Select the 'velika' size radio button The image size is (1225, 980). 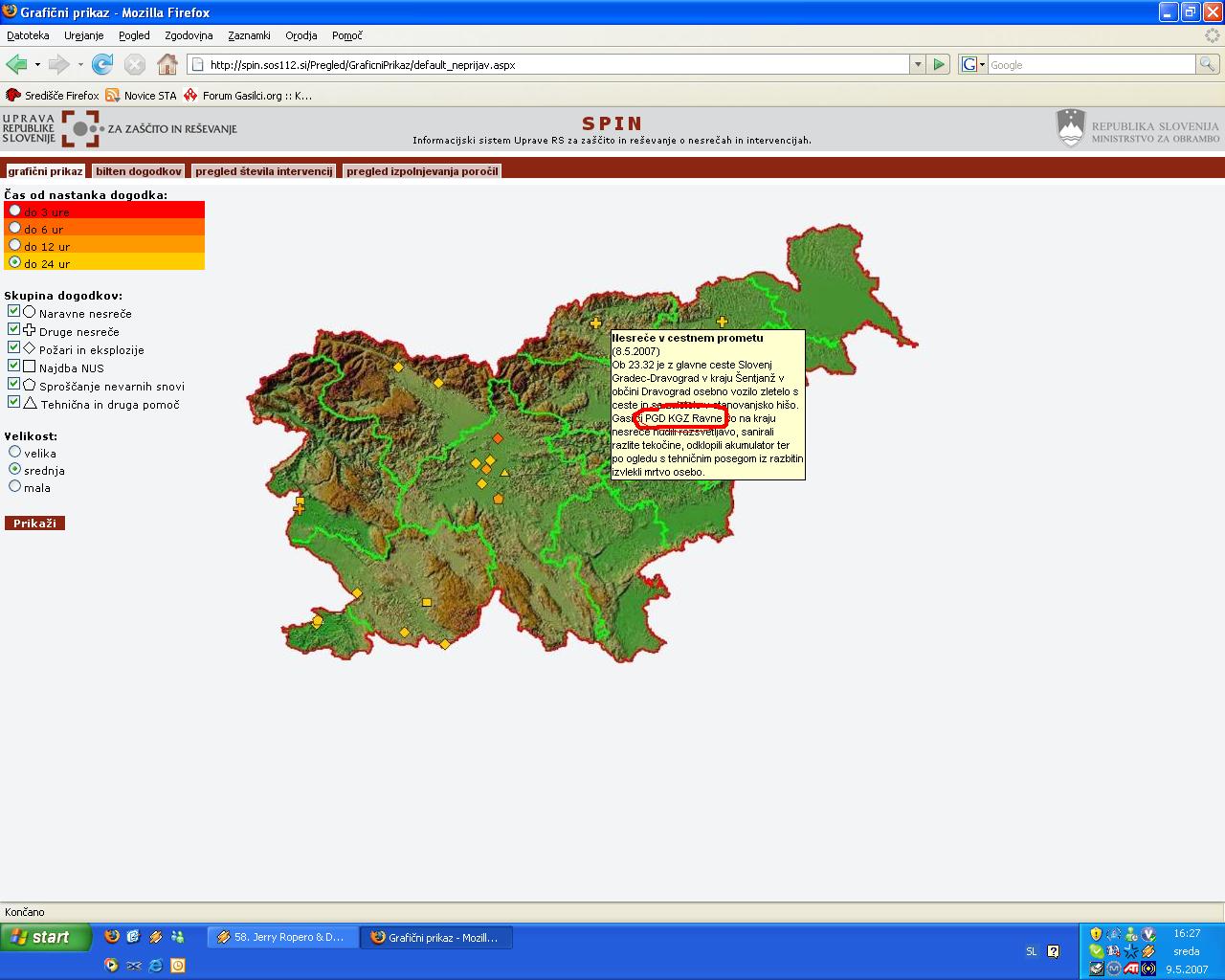pos(14,452)
